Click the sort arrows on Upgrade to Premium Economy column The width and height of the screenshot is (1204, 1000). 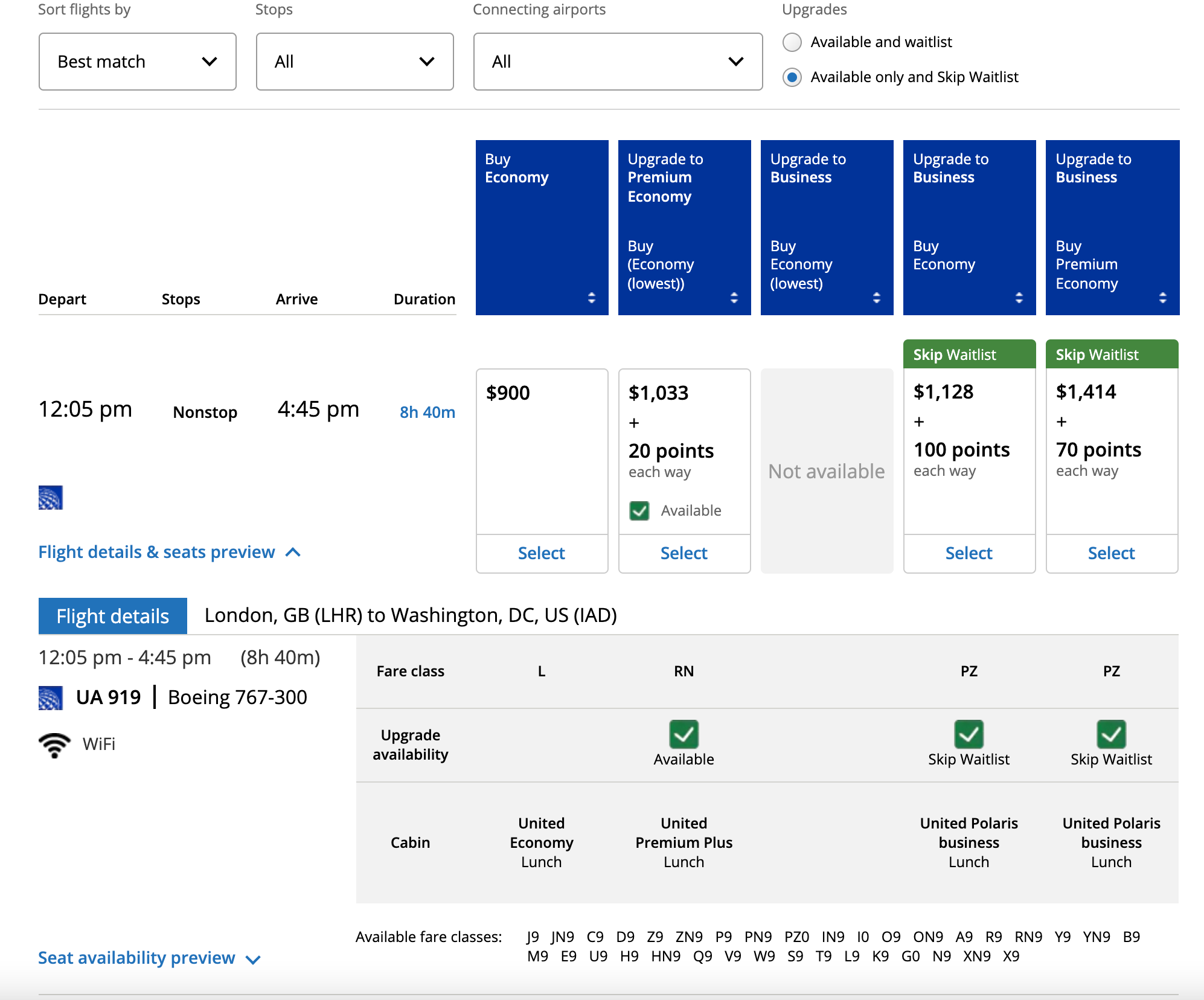point(734,297)
